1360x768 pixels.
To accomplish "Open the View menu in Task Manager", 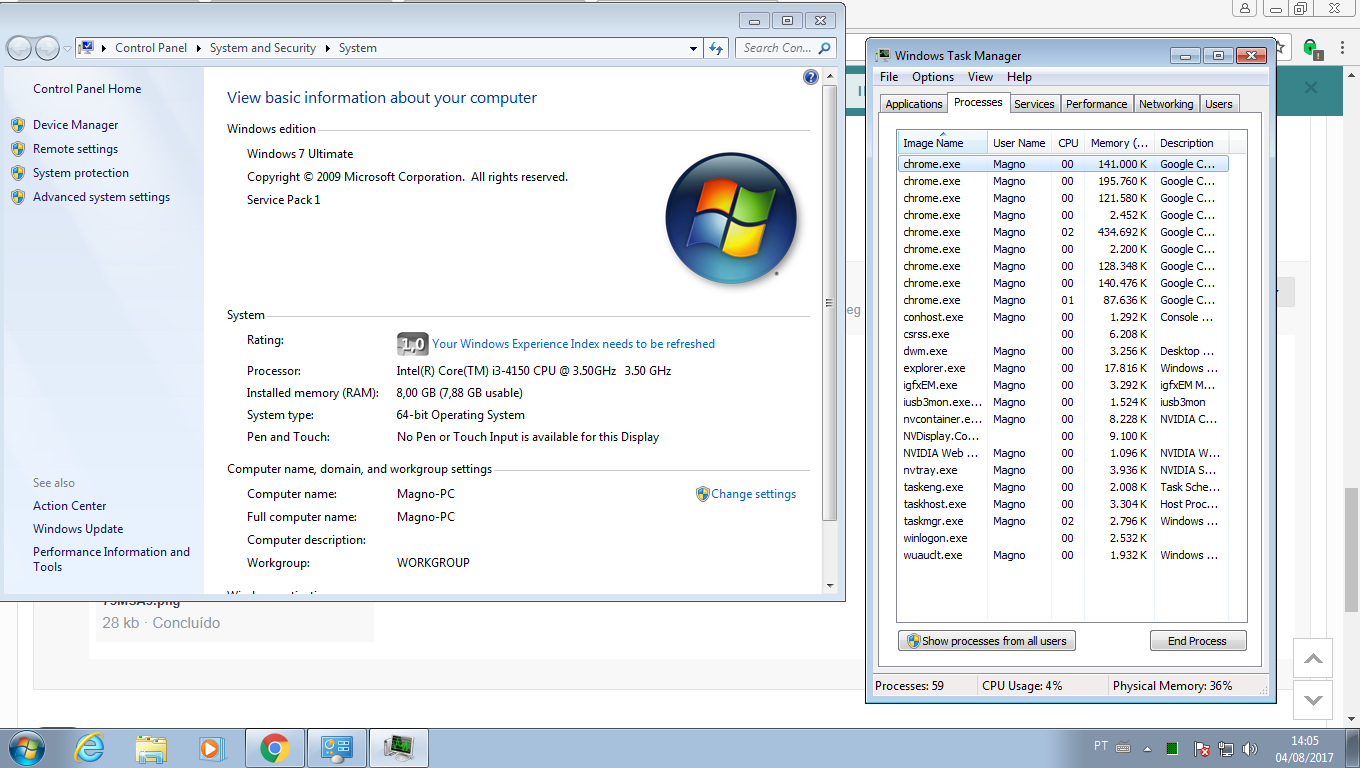I will click(x=981, y=77).
